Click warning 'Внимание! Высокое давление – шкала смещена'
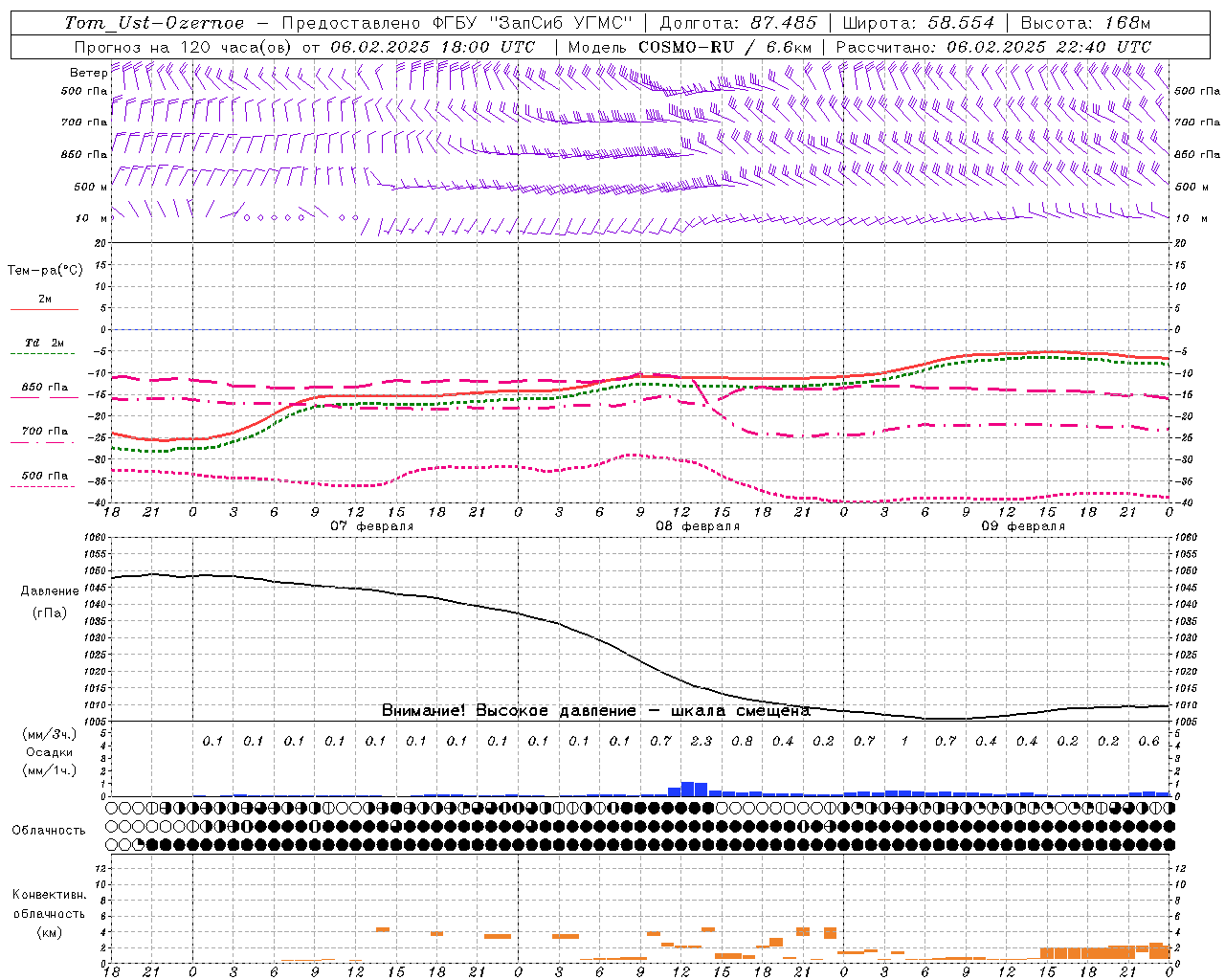 [596, 711]
